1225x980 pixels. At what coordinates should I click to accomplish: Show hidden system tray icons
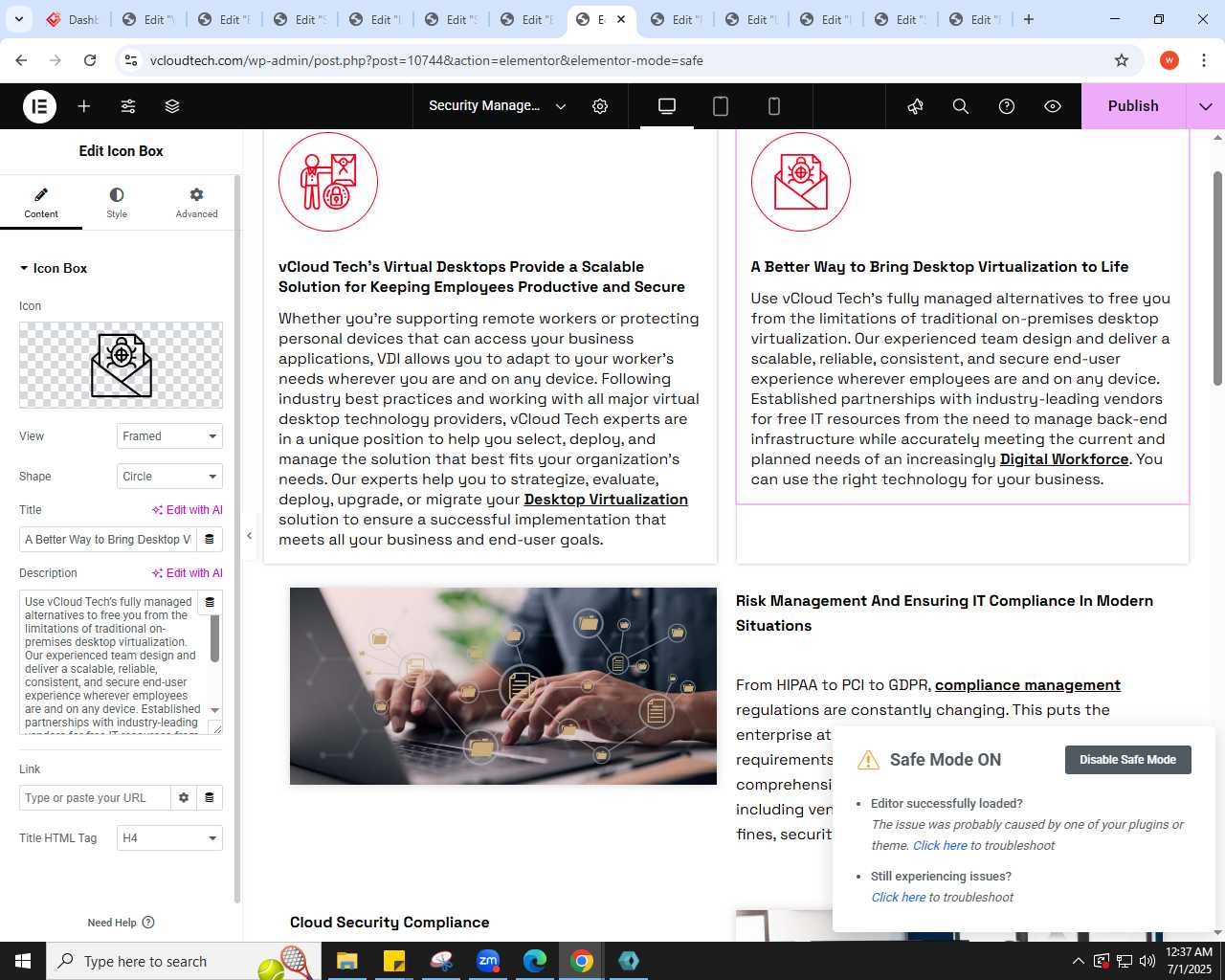[1079, 961]
